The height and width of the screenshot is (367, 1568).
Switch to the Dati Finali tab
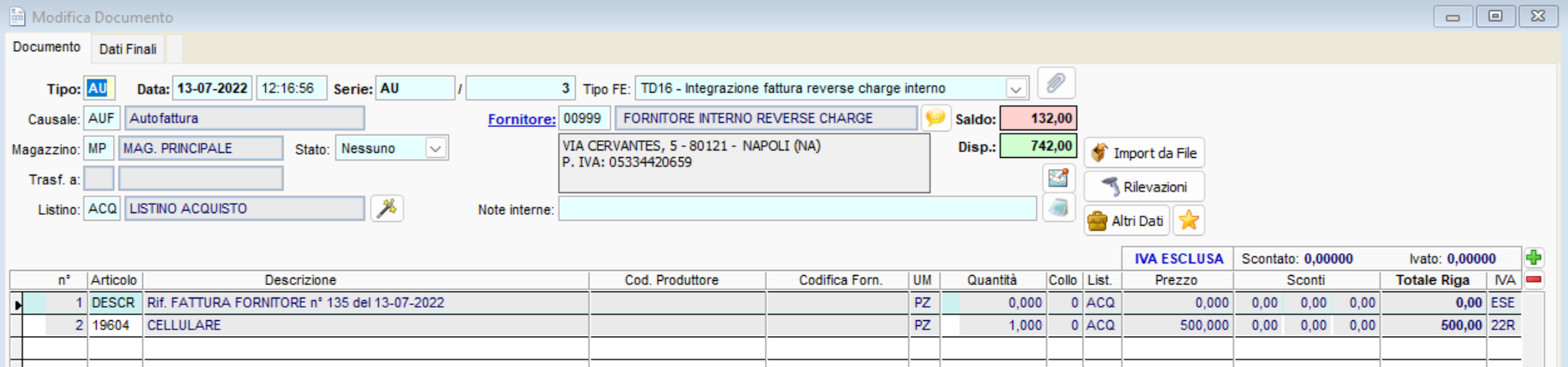tap(128, 49)
